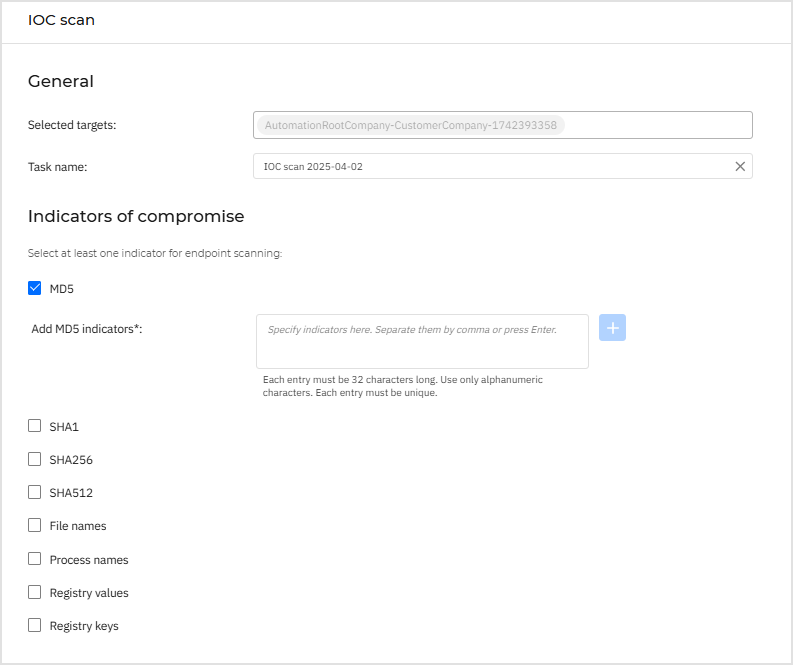Click the Indicators of compromise heading
This screenshot has height=665, width=793.
tap(136, 216)
